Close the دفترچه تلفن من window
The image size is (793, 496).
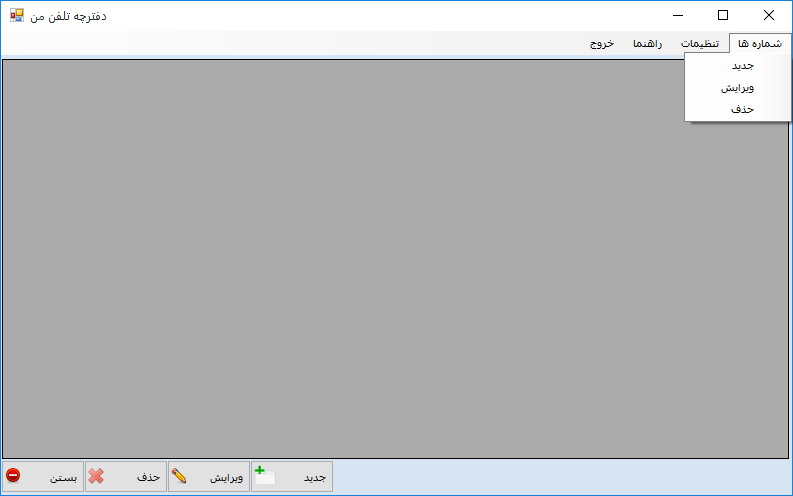pyautogui.click(x=768, y=15)
